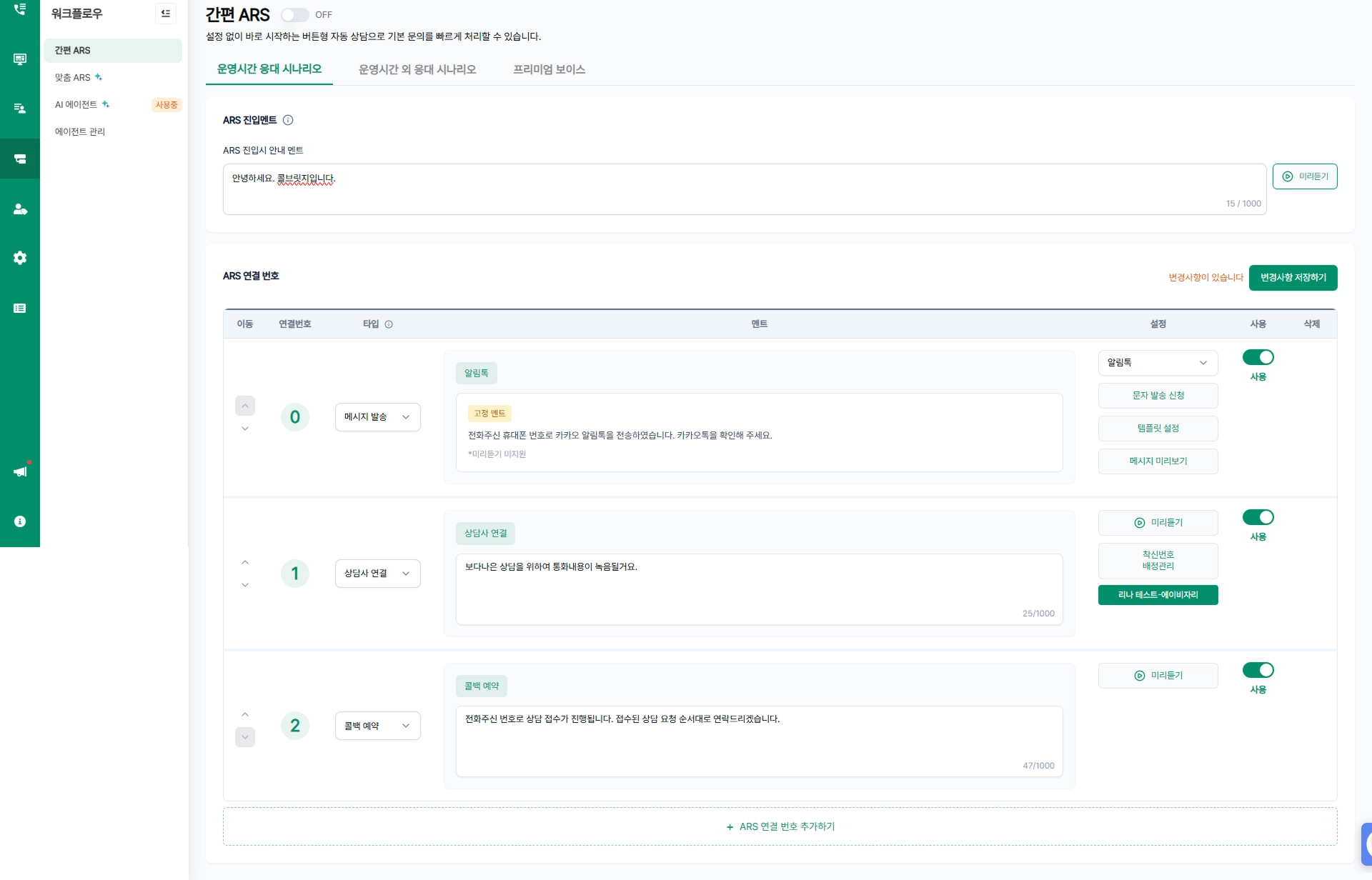Image resolution: width=1372 pixels, height=880 pixels.
Task: Collapse the 워크플로우 side panel
Action: (x=166, y=14)
